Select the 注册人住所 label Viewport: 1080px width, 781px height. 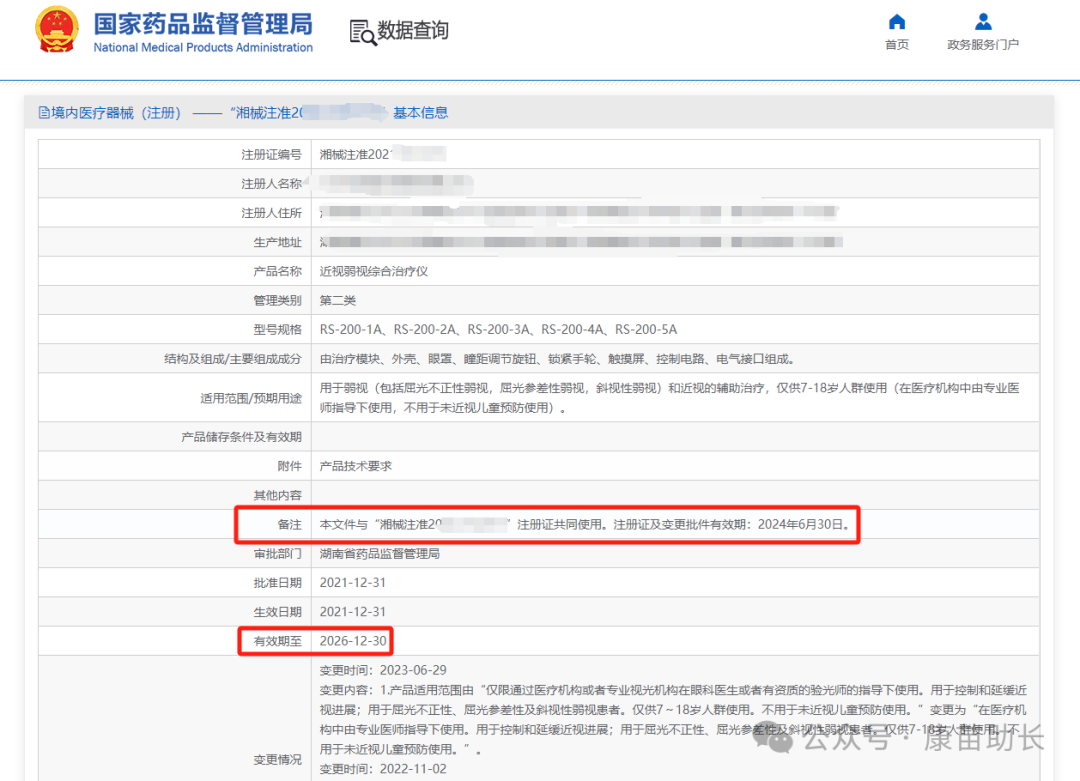[x=271, y=214]
